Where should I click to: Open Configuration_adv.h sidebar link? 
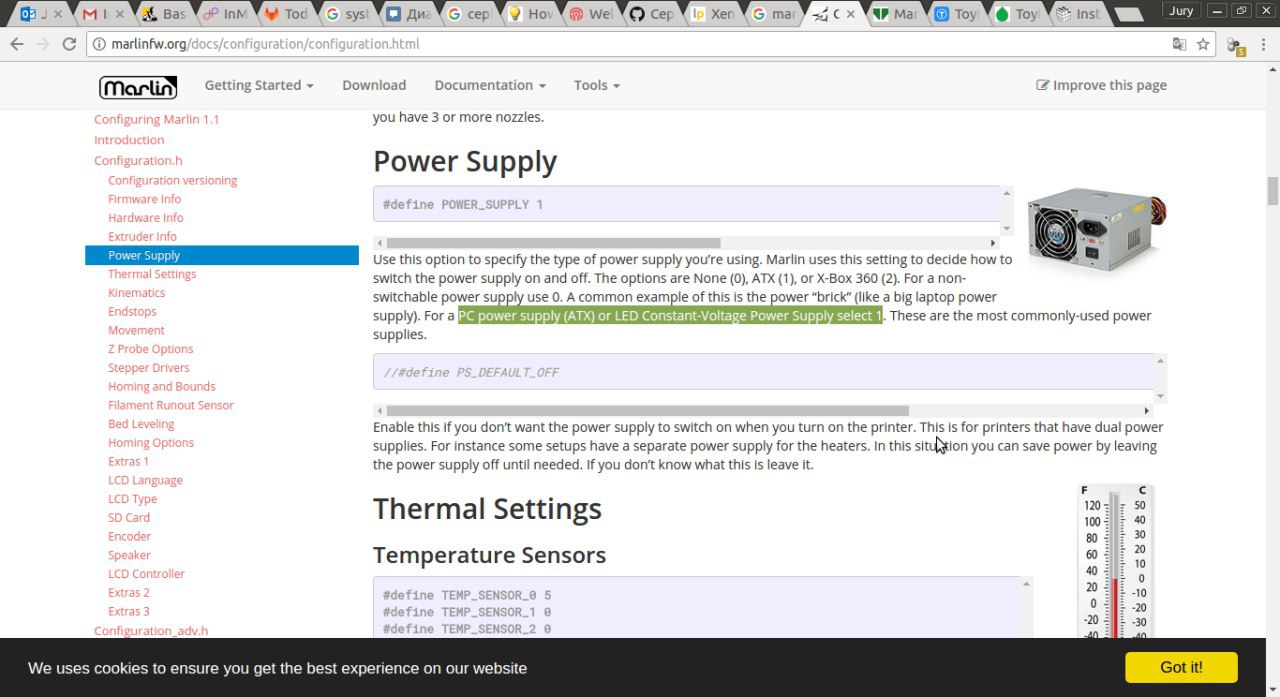(x=151, y=630)
